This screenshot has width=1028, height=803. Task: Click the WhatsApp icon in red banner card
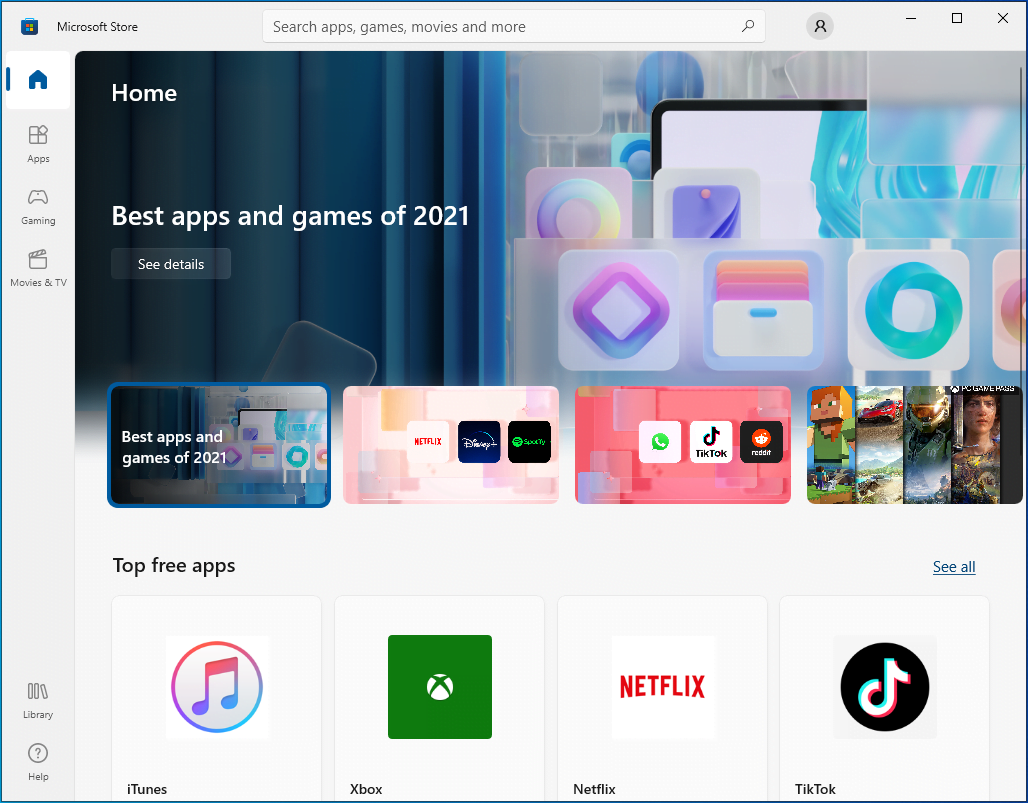tap(660, 442)
